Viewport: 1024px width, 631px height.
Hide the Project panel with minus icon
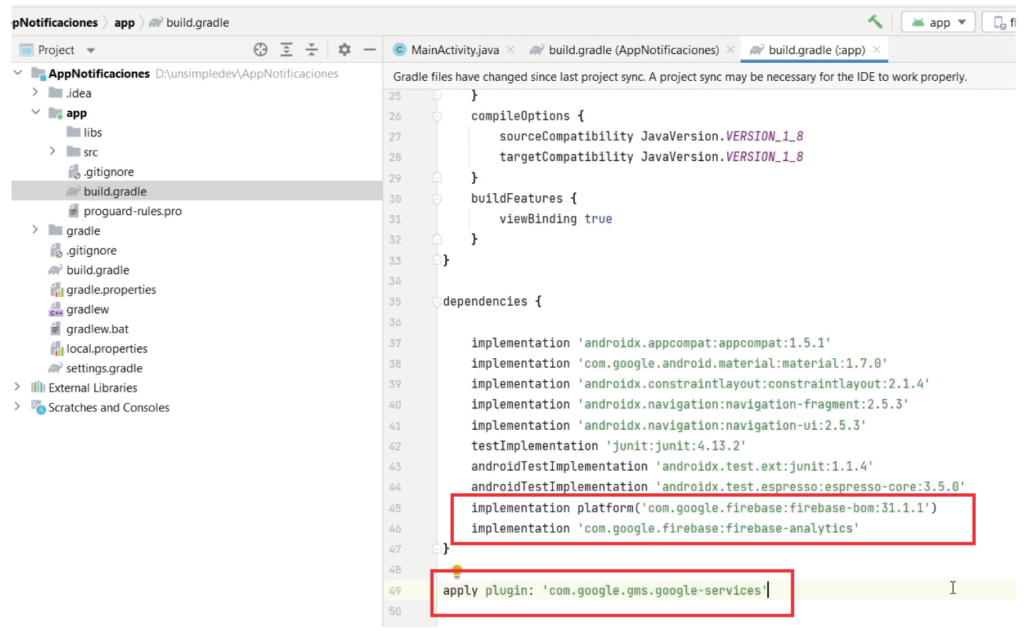point(369,50)
